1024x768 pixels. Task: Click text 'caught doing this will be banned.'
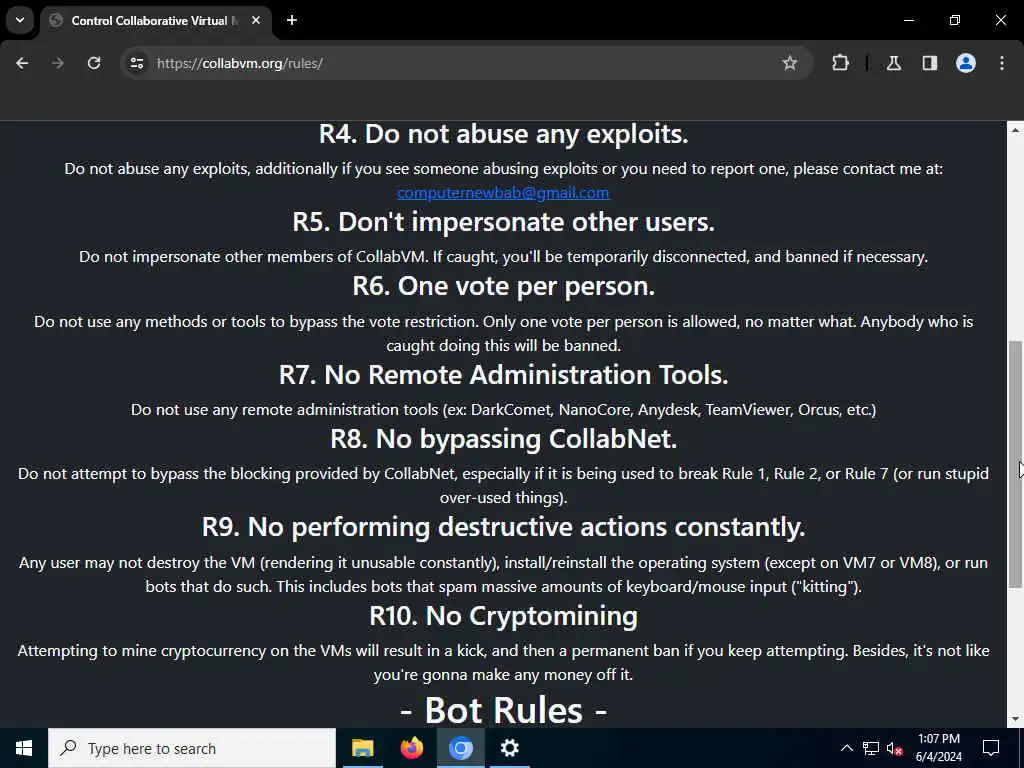click(x=504, y=345)
